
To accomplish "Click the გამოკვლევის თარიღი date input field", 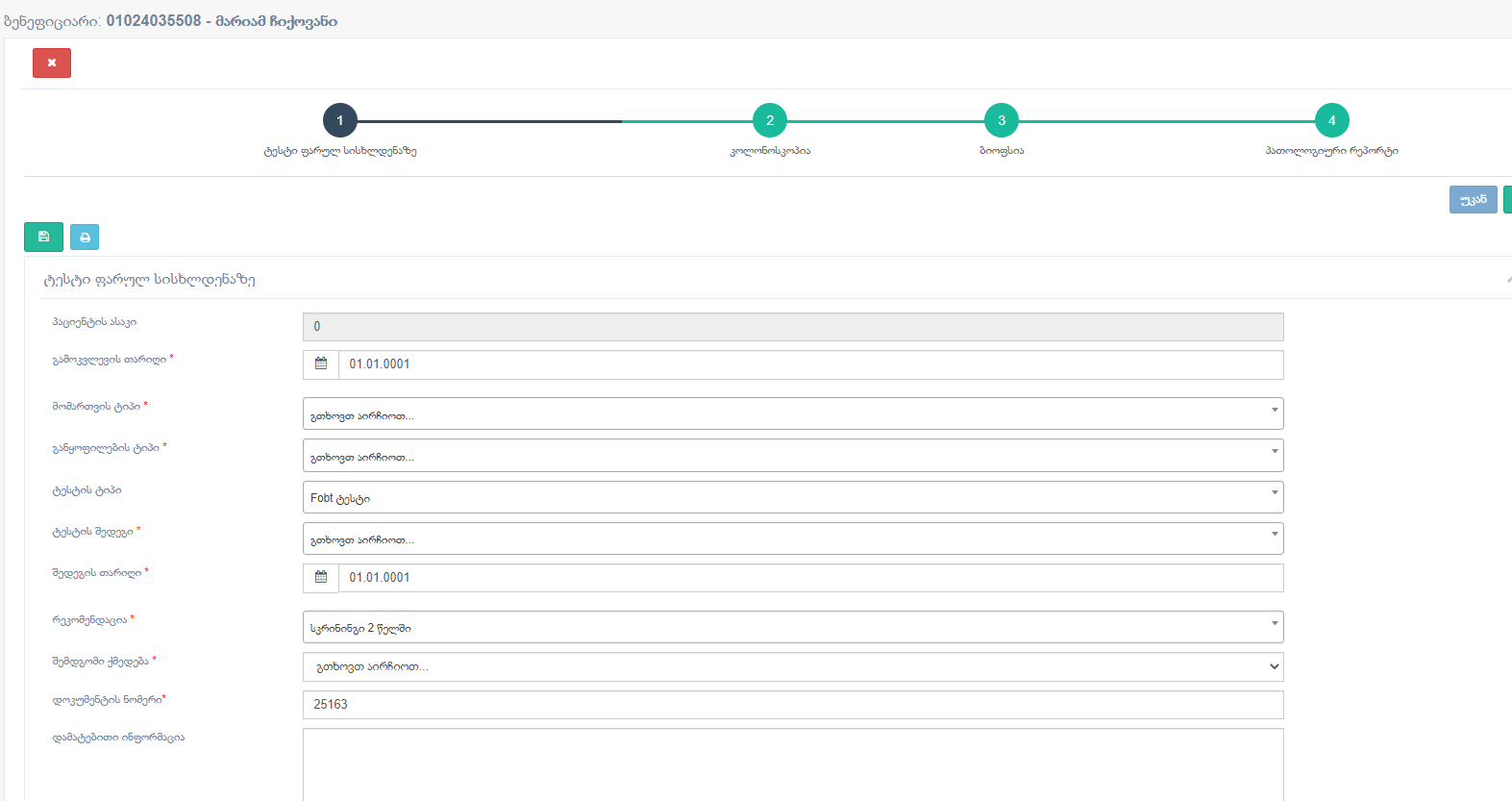I will (809, 364).
